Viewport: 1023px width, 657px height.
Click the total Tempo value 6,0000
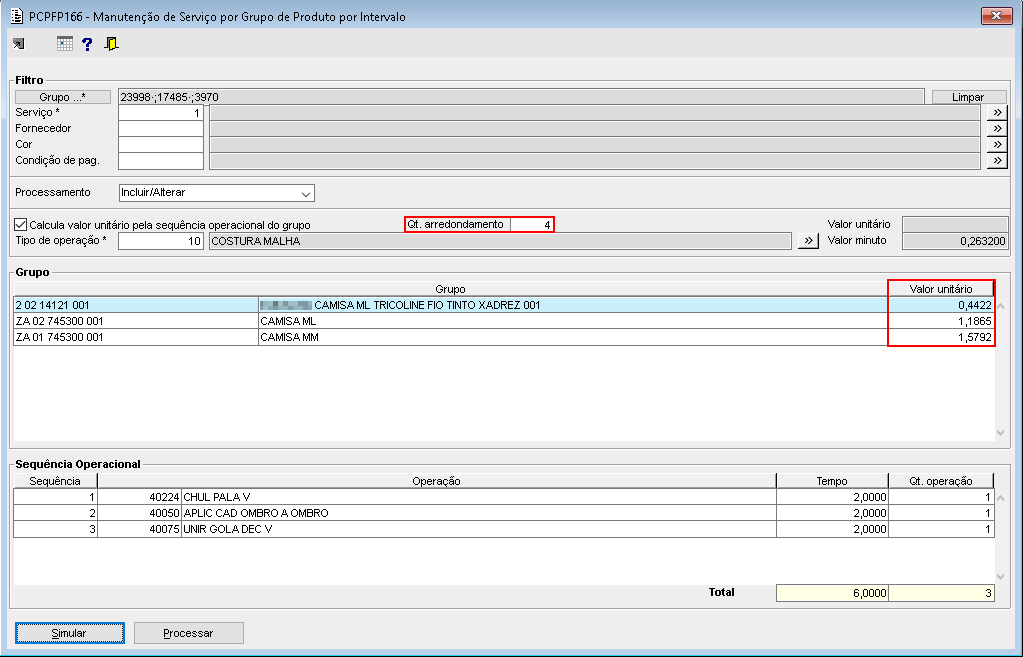tap(832, 593)
